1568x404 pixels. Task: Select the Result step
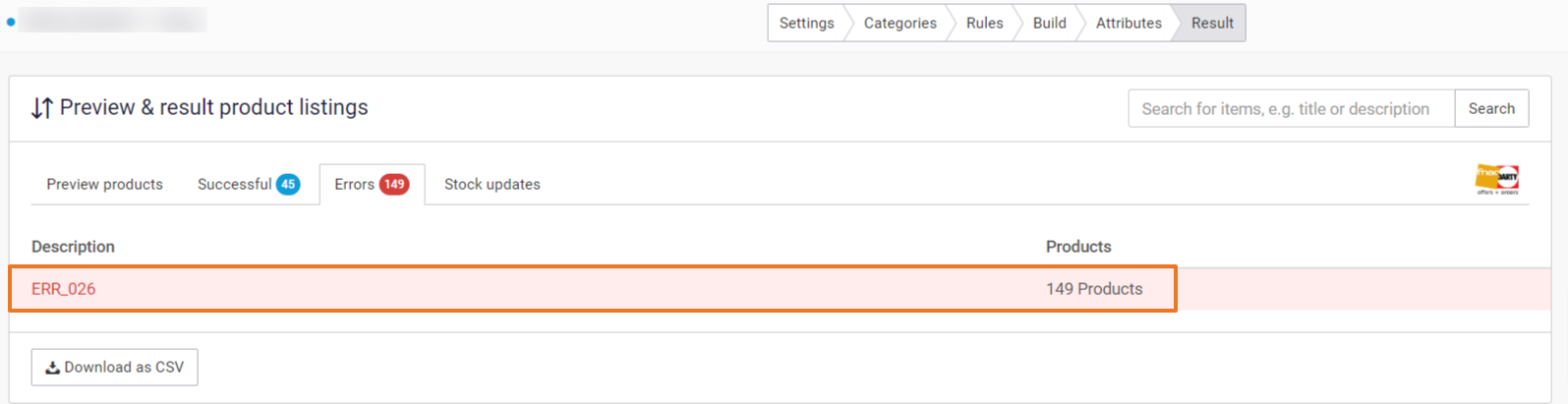(1212, 23)
